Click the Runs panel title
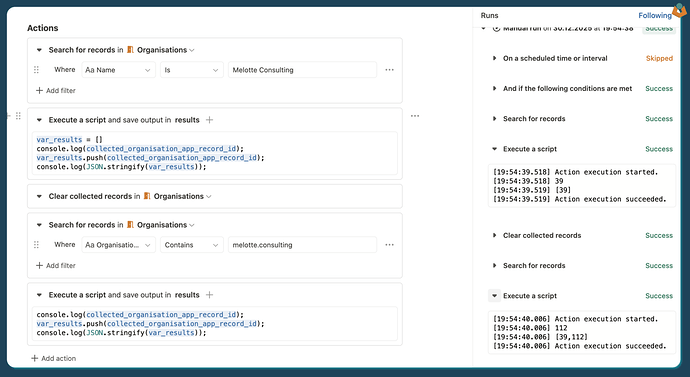 [489, 15]
